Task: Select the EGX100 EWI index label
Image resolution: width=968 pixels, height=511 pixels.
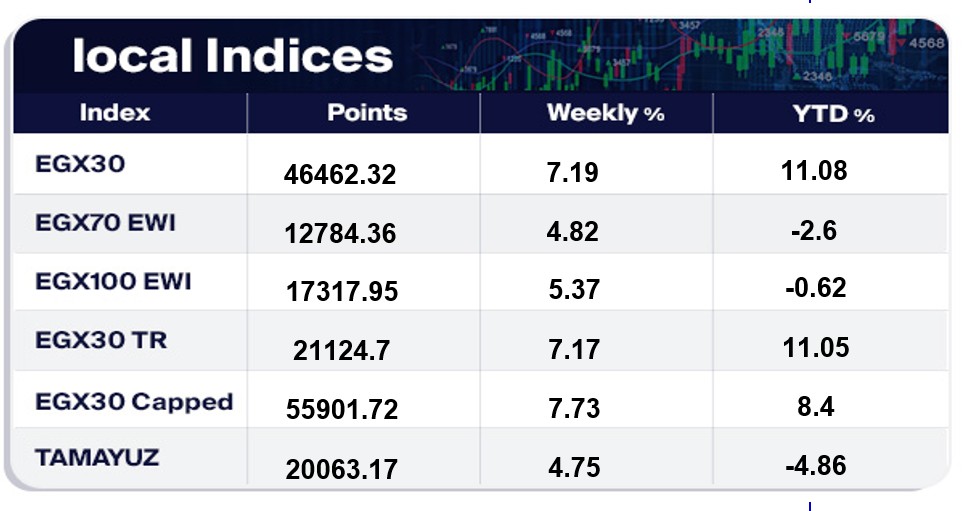Action: pos(113,282)
